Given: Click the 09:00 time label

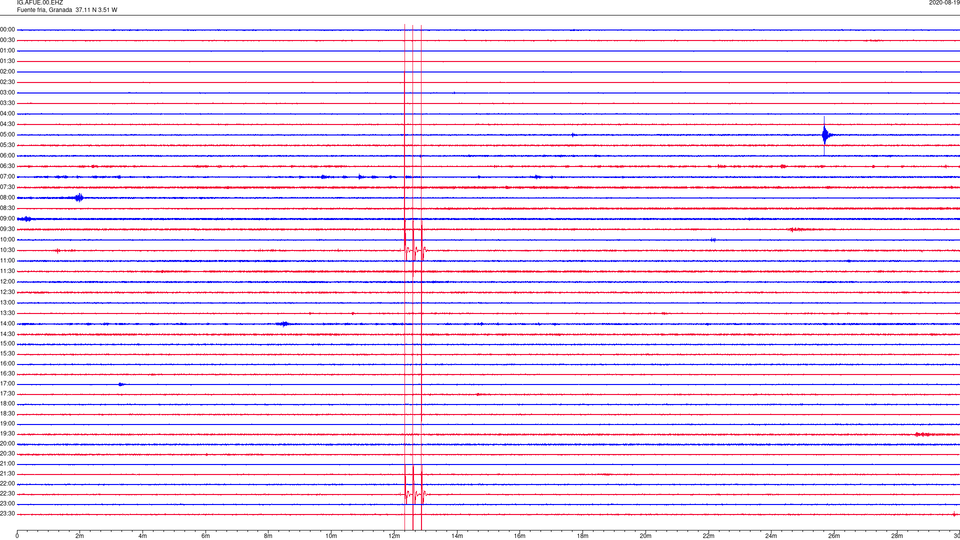Looking at the screenshot, I should click(x=7, y=219).
